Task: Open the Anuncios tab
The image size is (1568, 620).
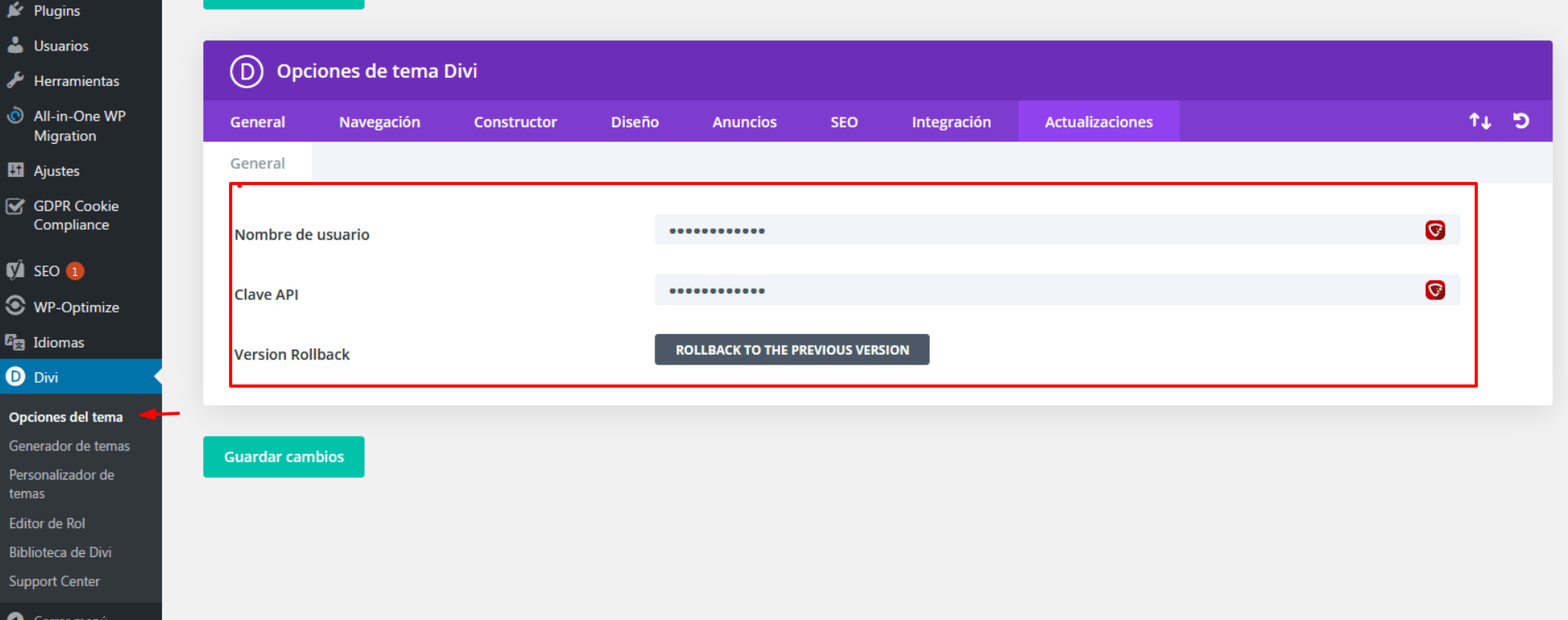Action: pos(745,122)
